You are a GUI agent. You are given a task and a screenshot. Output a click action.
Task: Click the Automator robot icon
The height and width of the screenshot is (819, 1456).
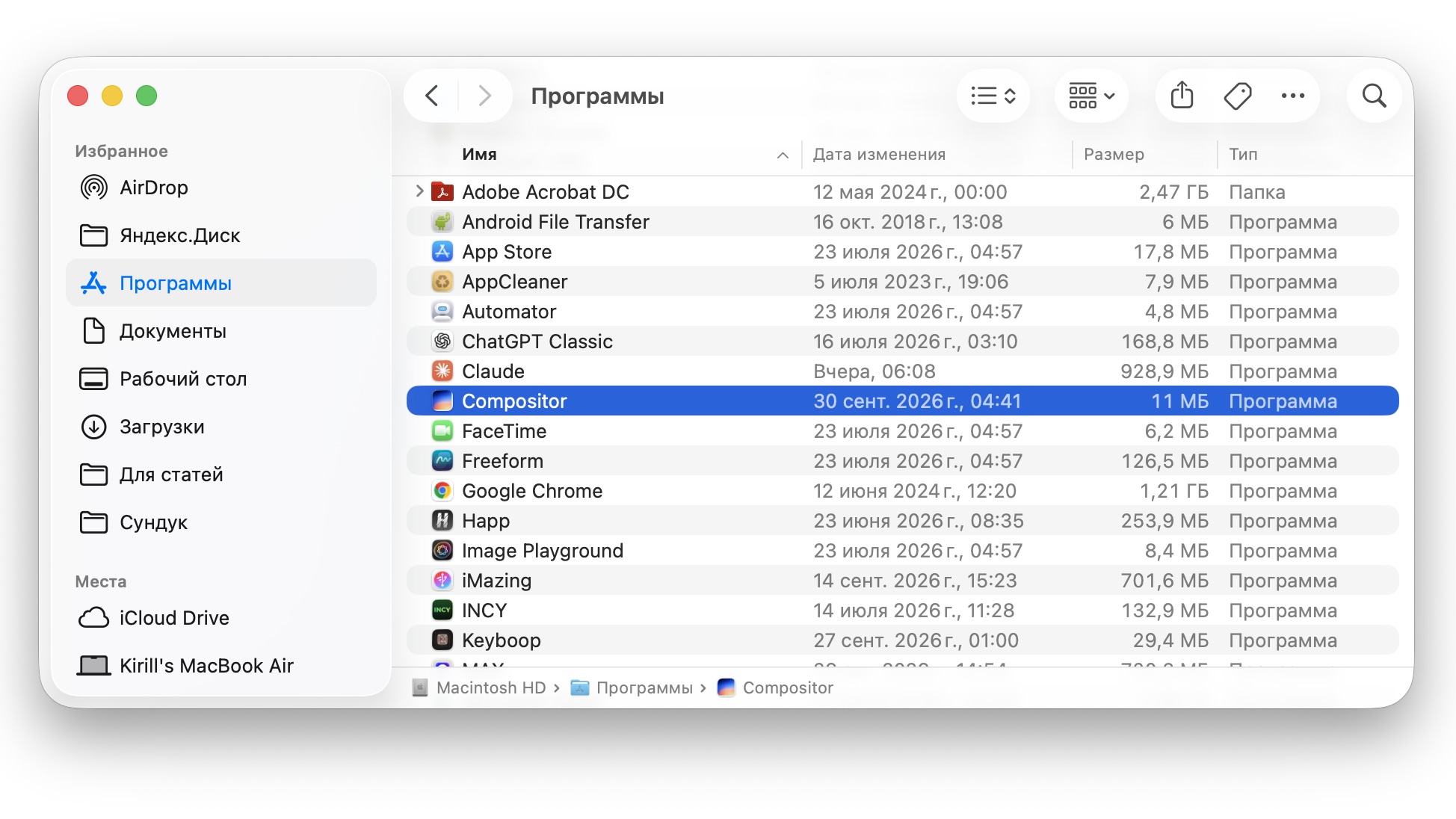(x=442, y=312)
